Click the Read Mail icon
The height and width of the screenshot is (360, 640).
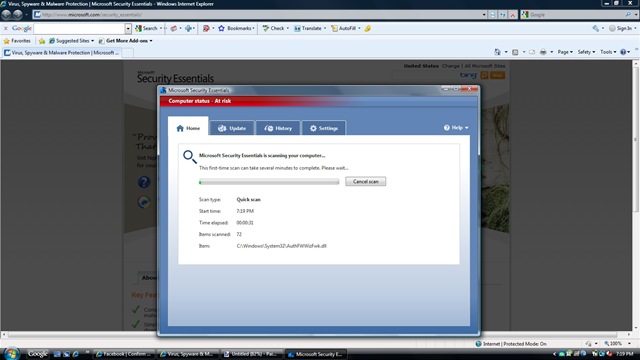[x=532, y=52]
